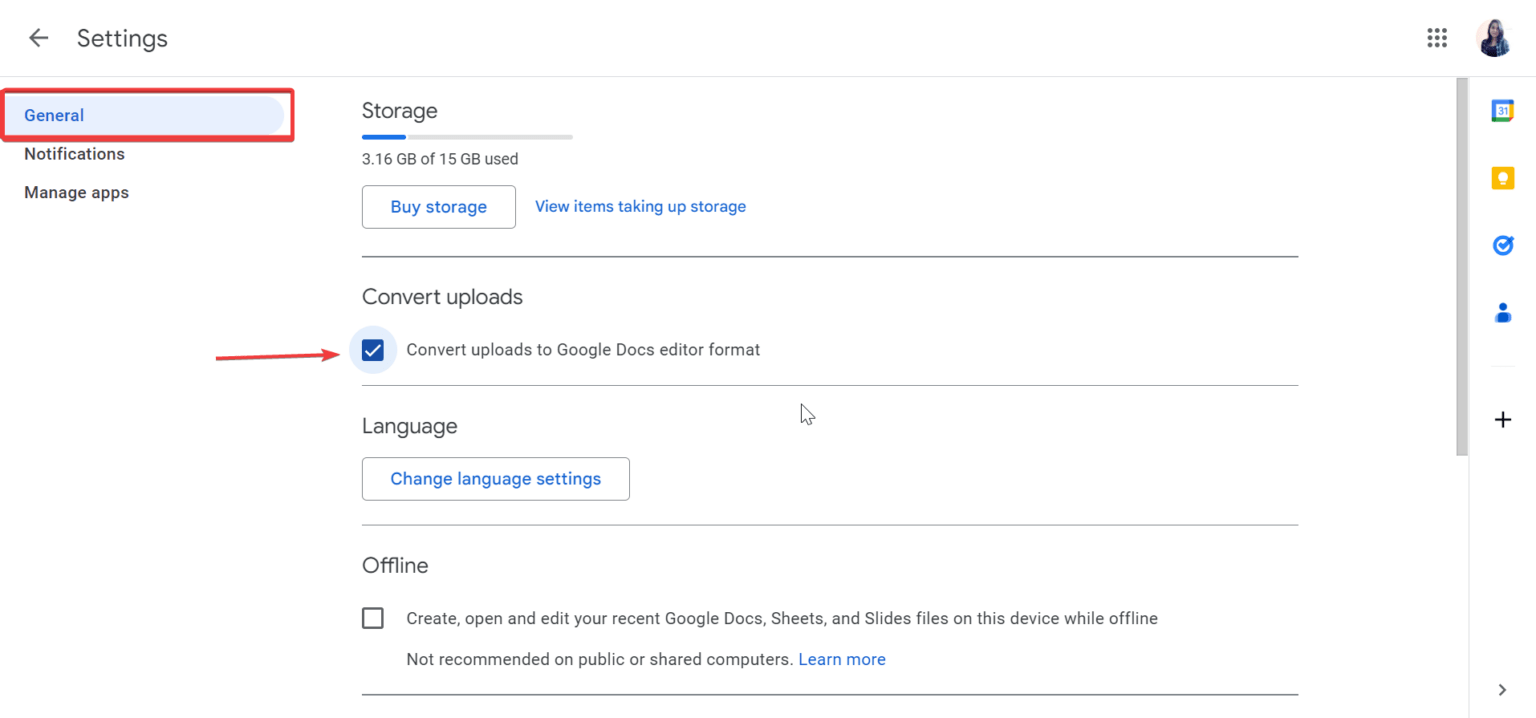Open the Google apps grid
Viewport: 1536px width, 718px height.
1437,37
